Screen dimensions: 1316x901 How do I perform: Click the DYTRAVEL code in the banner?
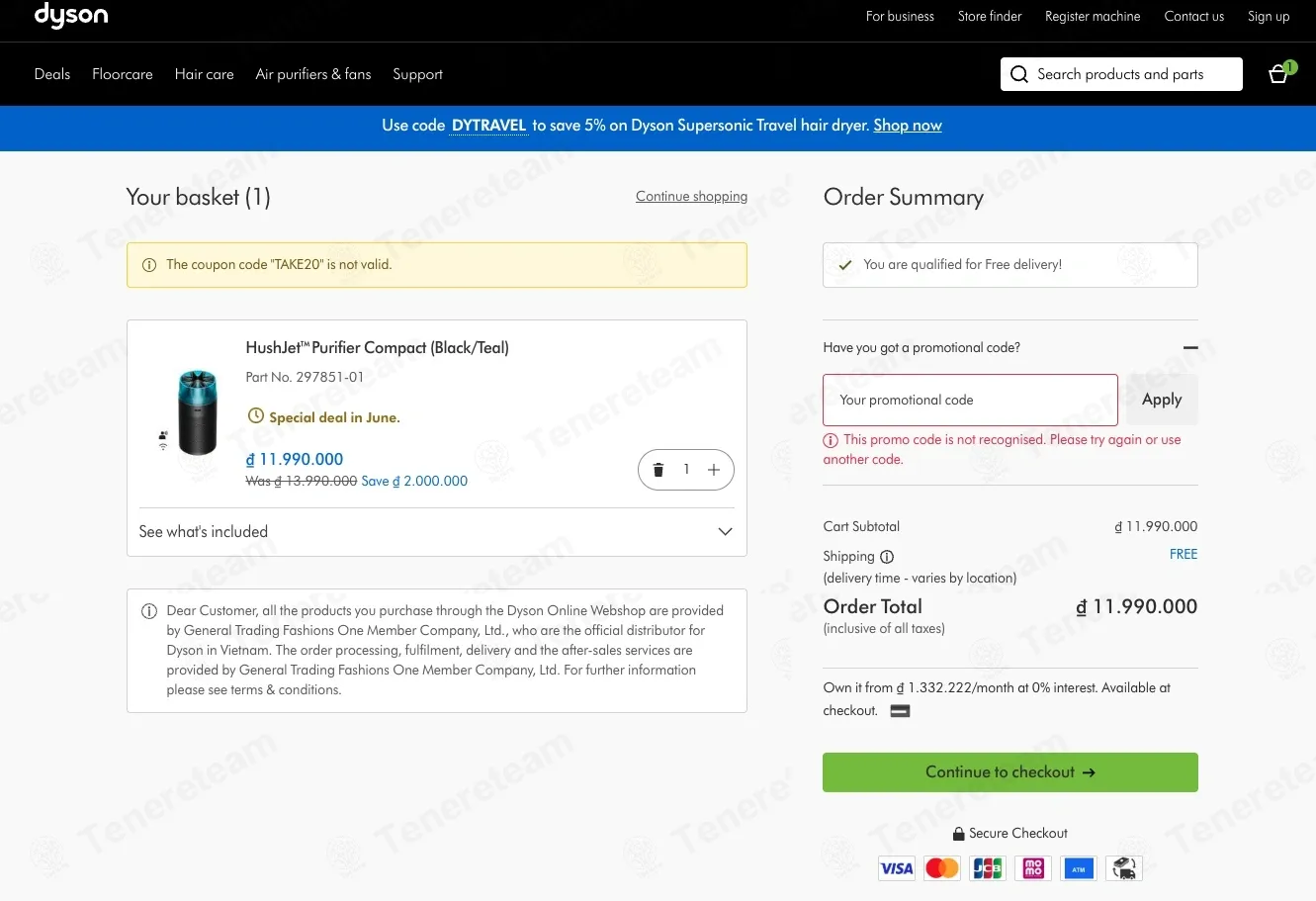pyautogui.click(x=488, y=126)
